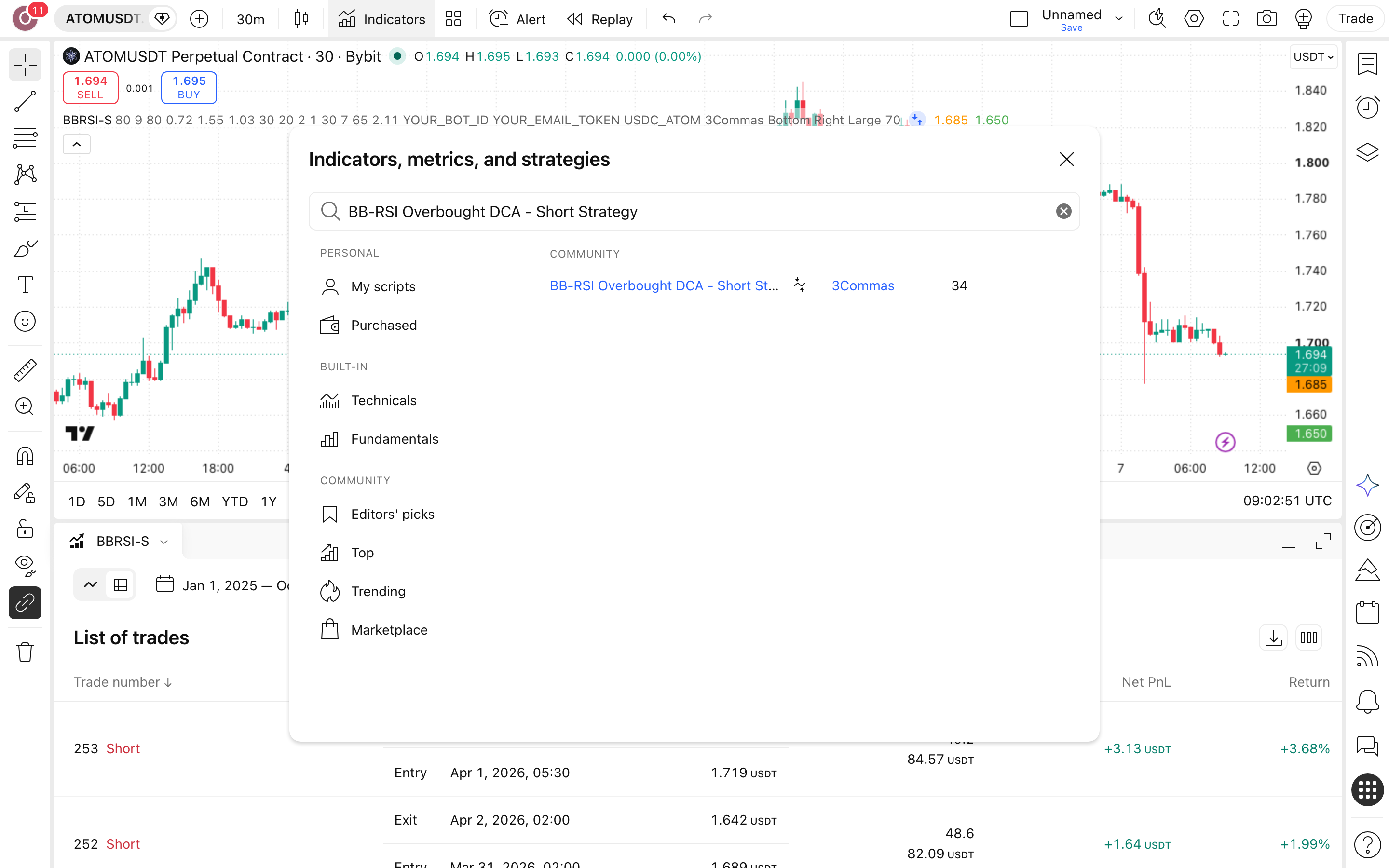
Task: Open object tree layers panel
Action: (1367, 151)
